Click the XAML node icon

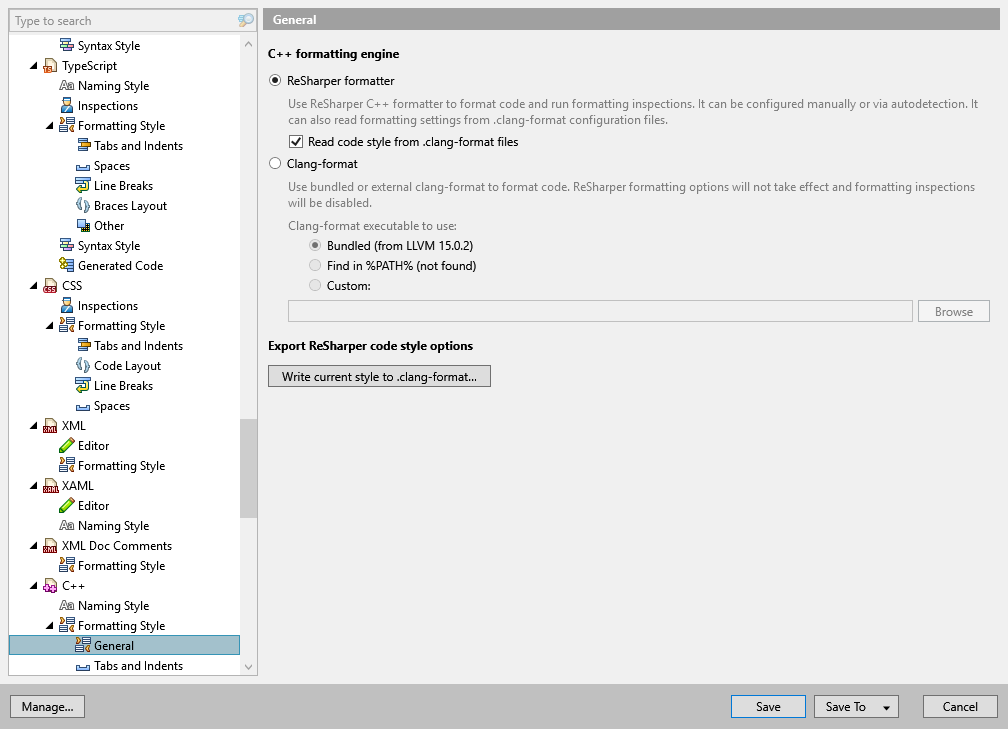(x=50, y=486)
